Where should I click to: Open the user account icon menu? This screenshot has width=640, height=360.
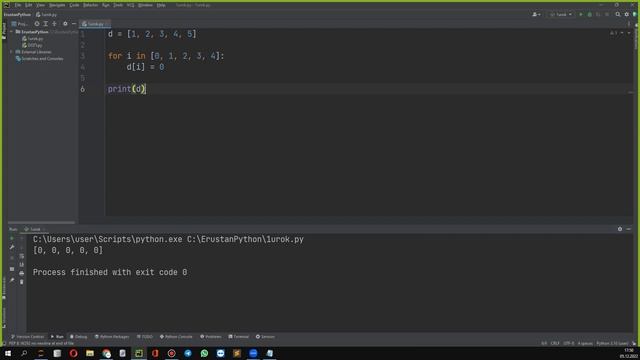[536, 14]
